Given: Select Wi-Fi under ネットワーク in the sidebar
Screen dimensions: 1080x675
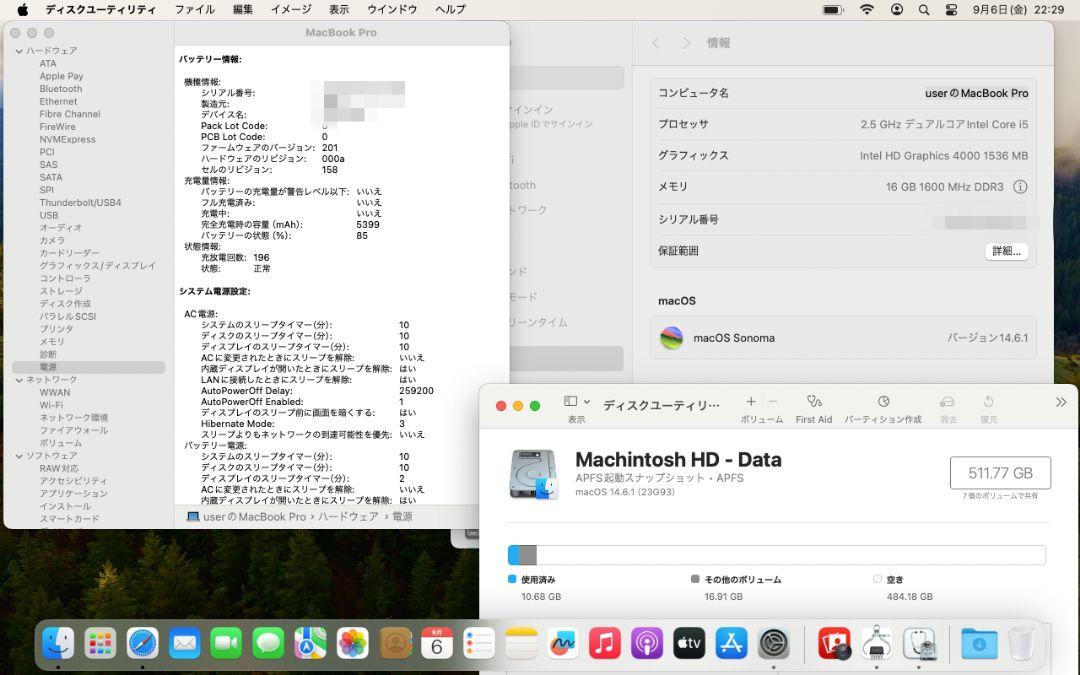Looking at the screenshot, I should point(51,405).
